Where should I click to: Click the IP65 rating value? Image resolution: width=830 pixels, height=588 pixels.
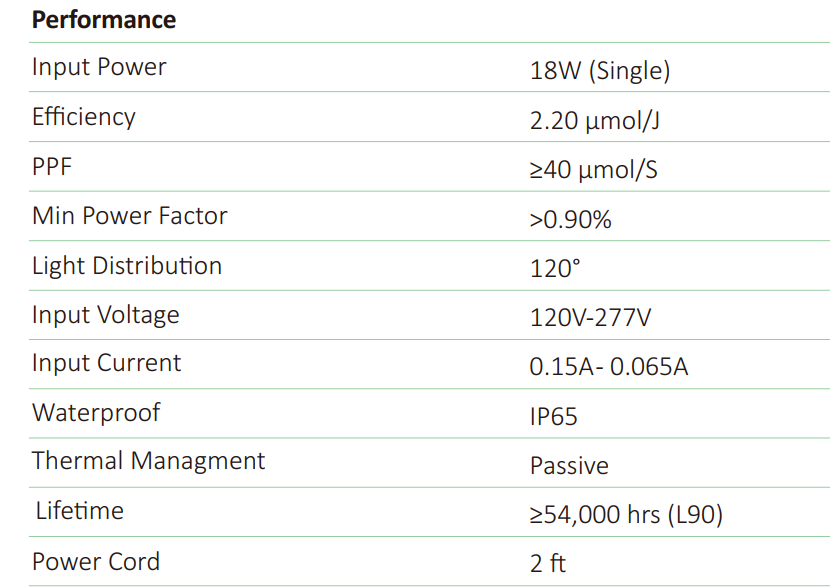(x=553, y=416)
